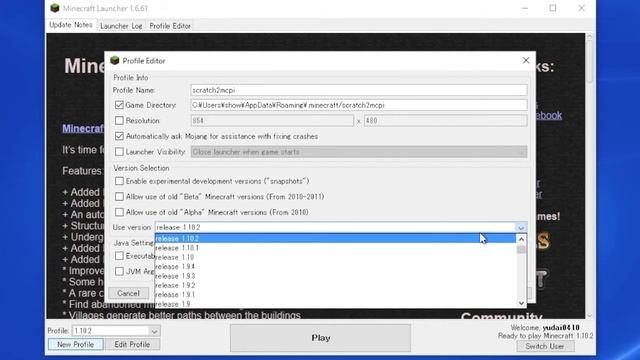Click the Game Directory path field
Screen dimensions: 640x360
click(x=359, y=105)
